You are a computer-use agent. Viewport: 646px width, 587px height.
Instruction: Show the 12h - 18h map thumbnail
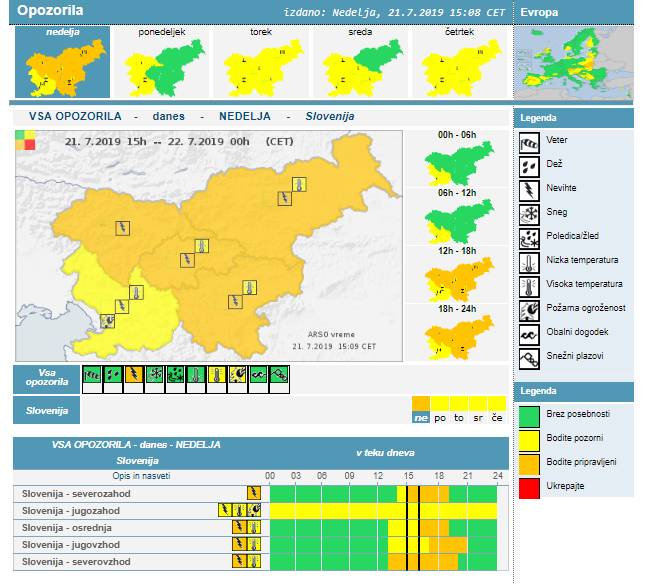click(460, 278)
